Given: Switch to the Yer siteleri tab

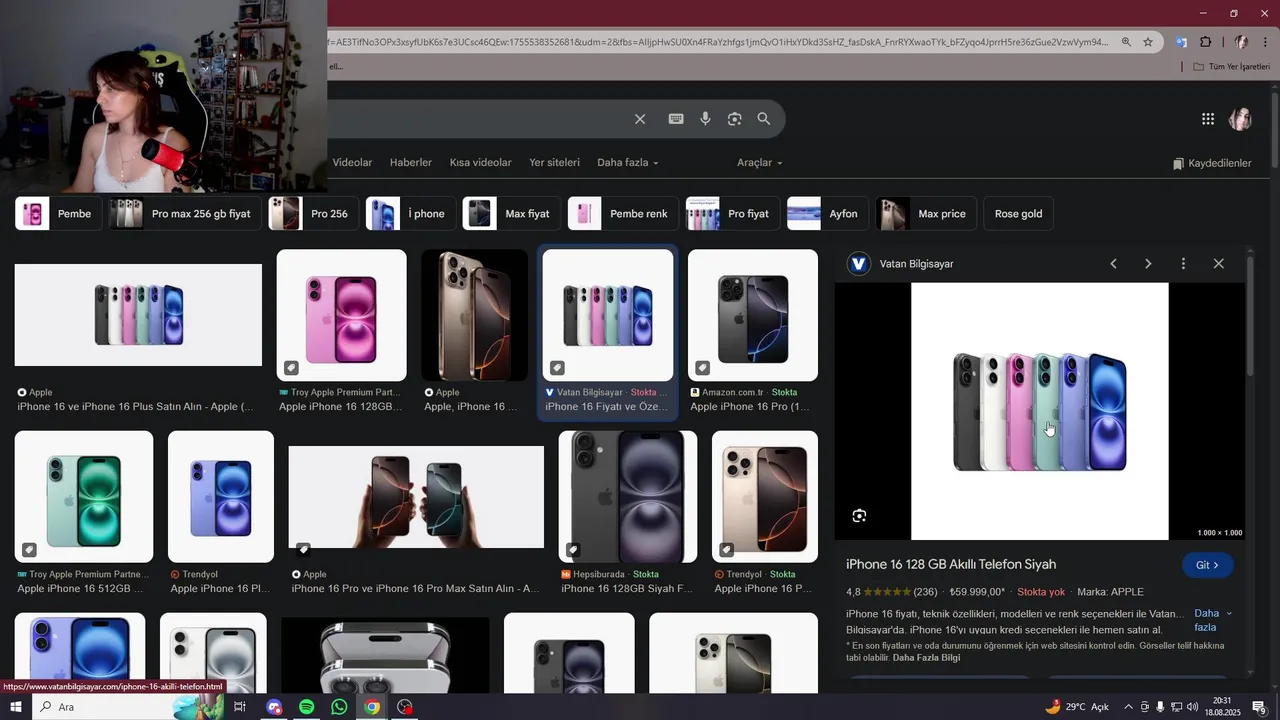Looking at the screenshot, I should coord(554,163).
